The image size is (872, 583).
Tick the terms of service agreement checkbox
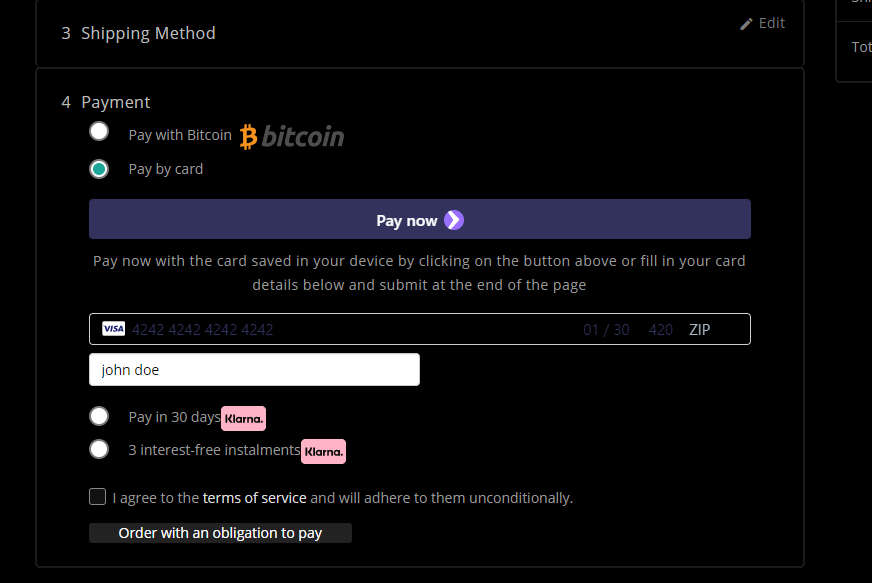[98, 497]
